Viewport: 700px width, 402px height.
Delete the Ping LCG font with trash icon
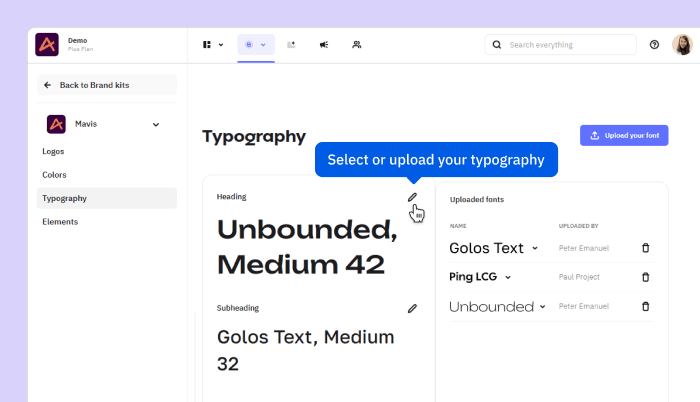click(645, 277)
